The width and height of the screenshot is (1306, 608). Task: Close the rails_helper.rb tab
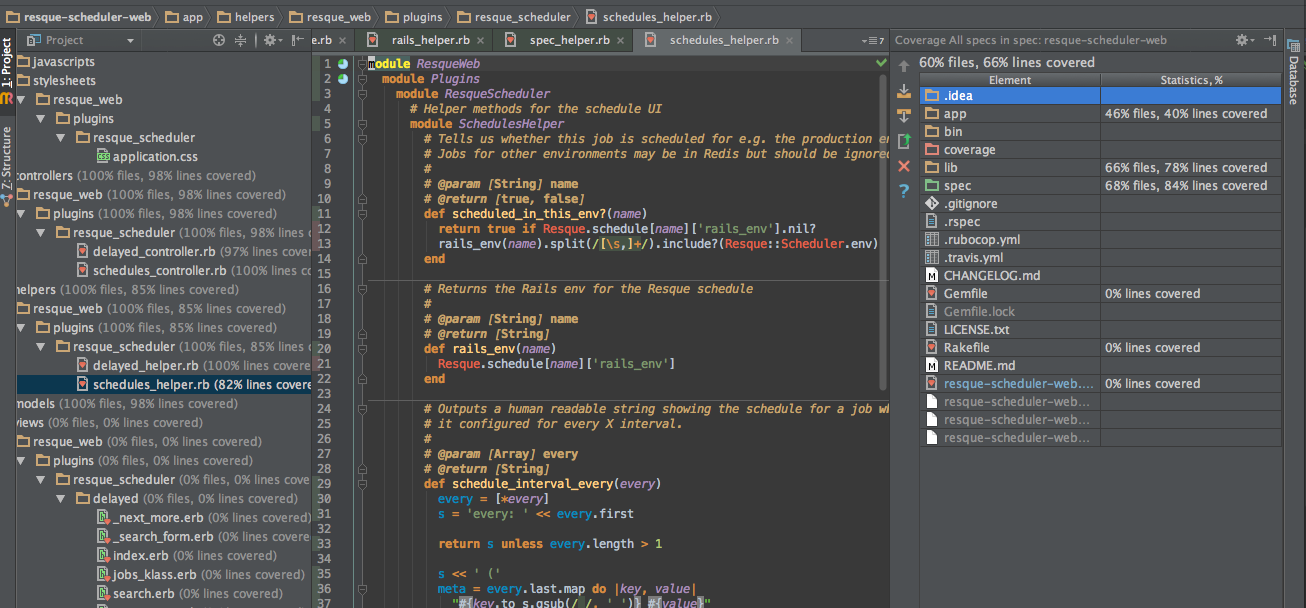(482, 41)
